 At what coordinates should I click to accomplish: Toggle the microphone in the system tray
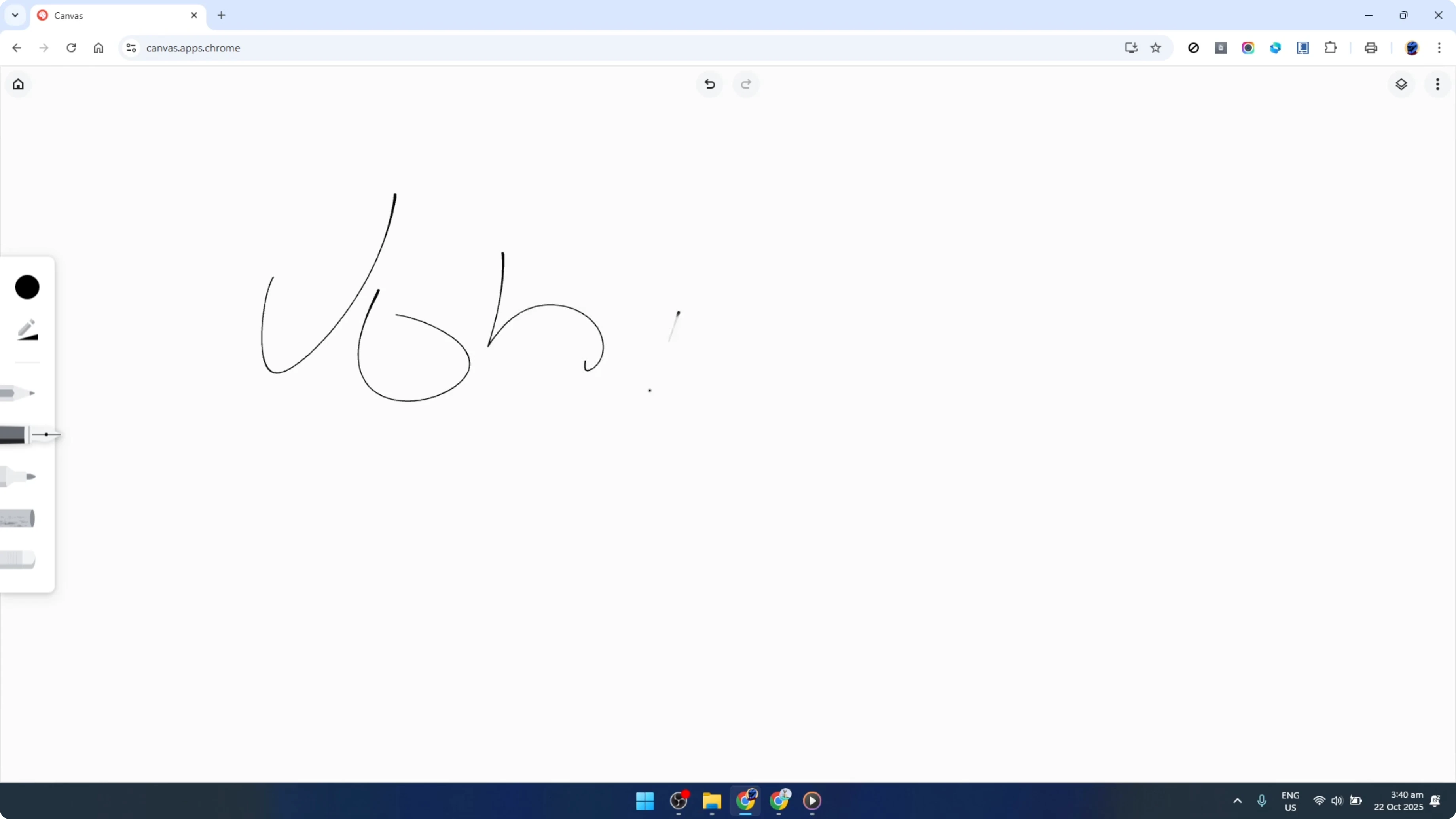(x=1262, y=801)
